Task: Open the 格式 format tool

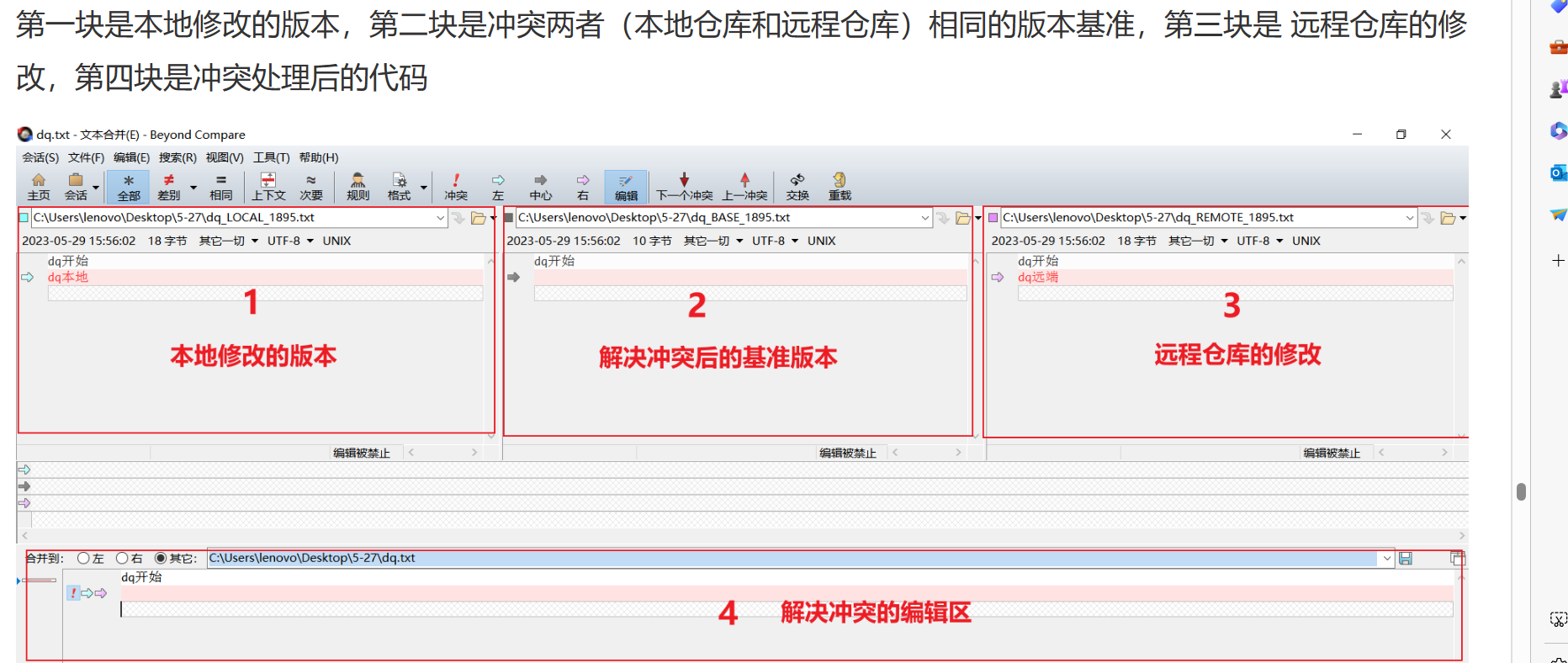Action: (x=399, y=187)
